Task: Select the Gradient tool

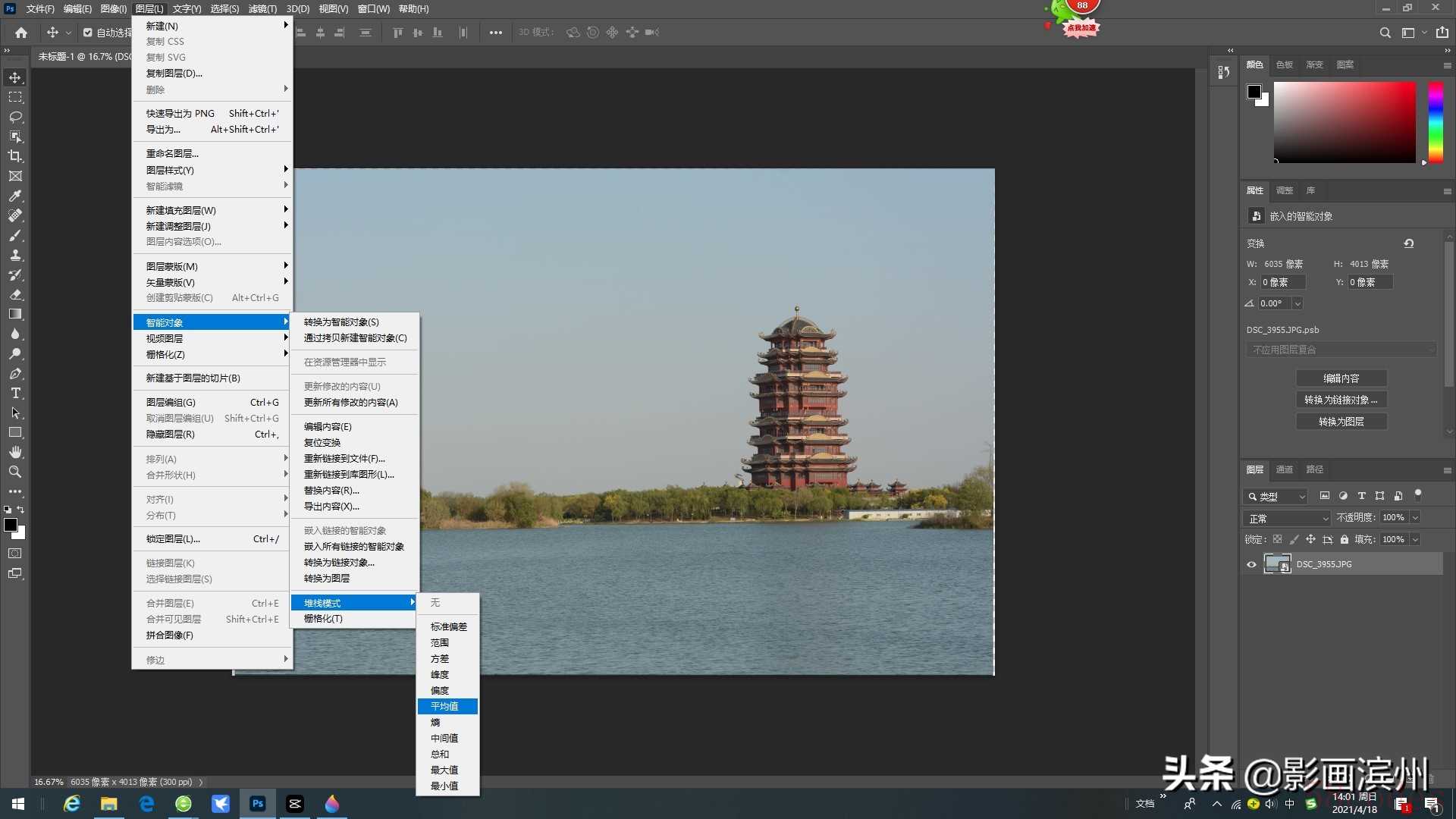Action: [15, 314]
